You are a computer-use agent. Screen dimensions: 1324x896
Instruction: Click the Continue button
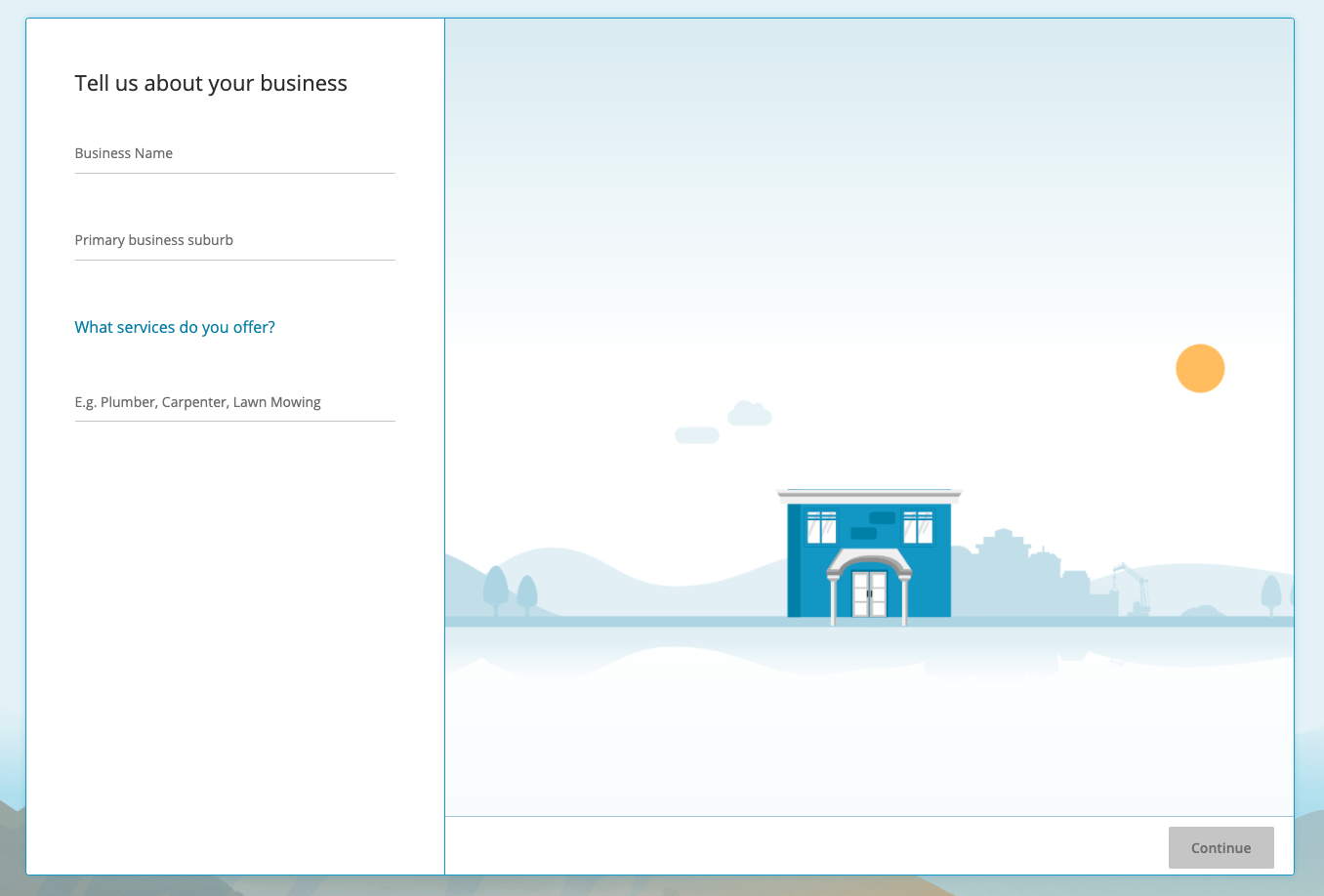(x=1221, y=848)
